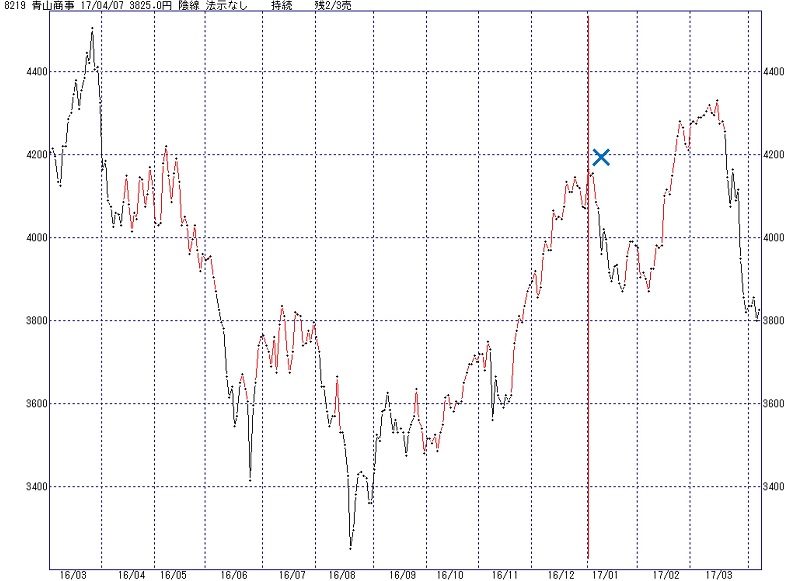
Task: Select the 3600 label on right price axis
Action: 776,404
